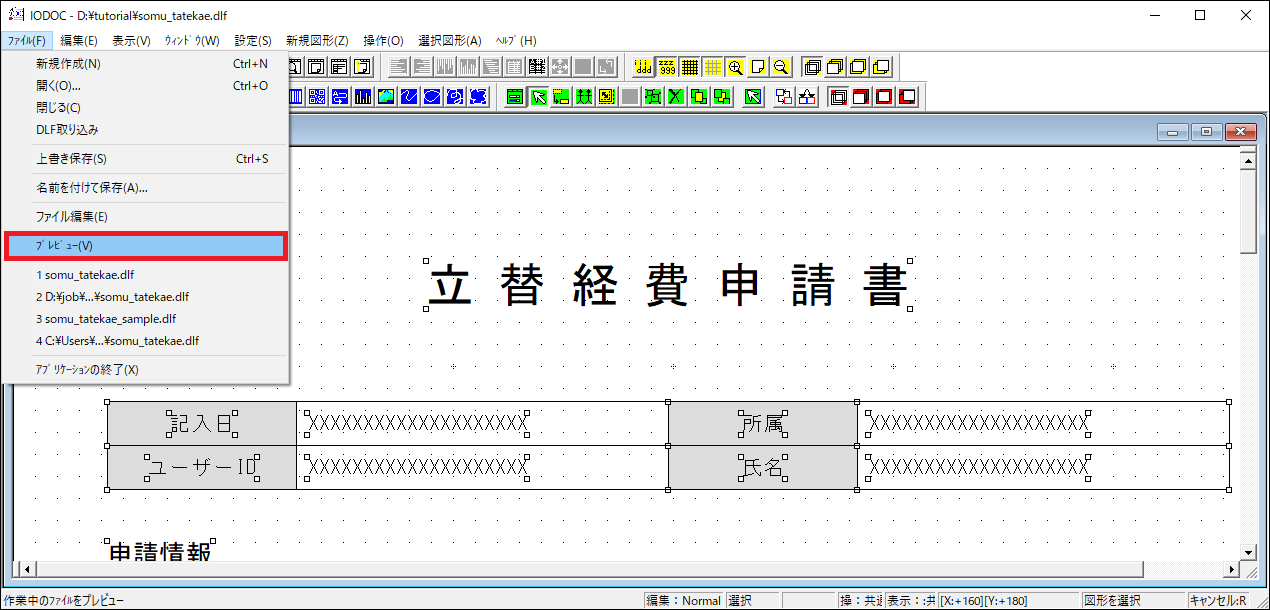The width and height of the screenshot is (1270, 610).
Task: Click the yellow 'zzz 999' display icon
Action: tap(667, 67)
